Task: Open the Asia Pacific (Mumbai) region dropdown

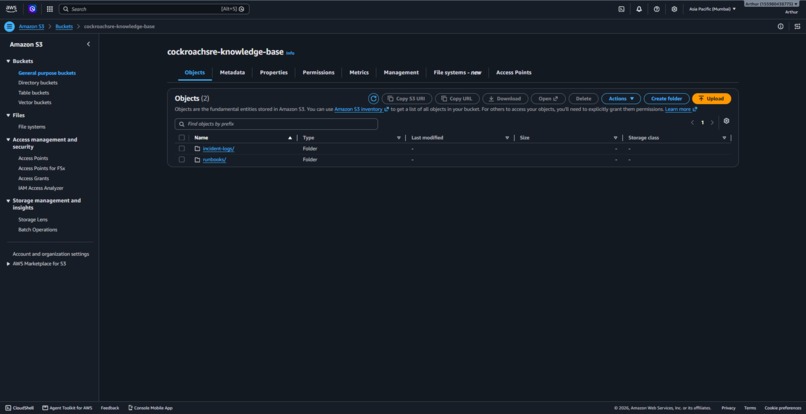Action: pos(712,9)
